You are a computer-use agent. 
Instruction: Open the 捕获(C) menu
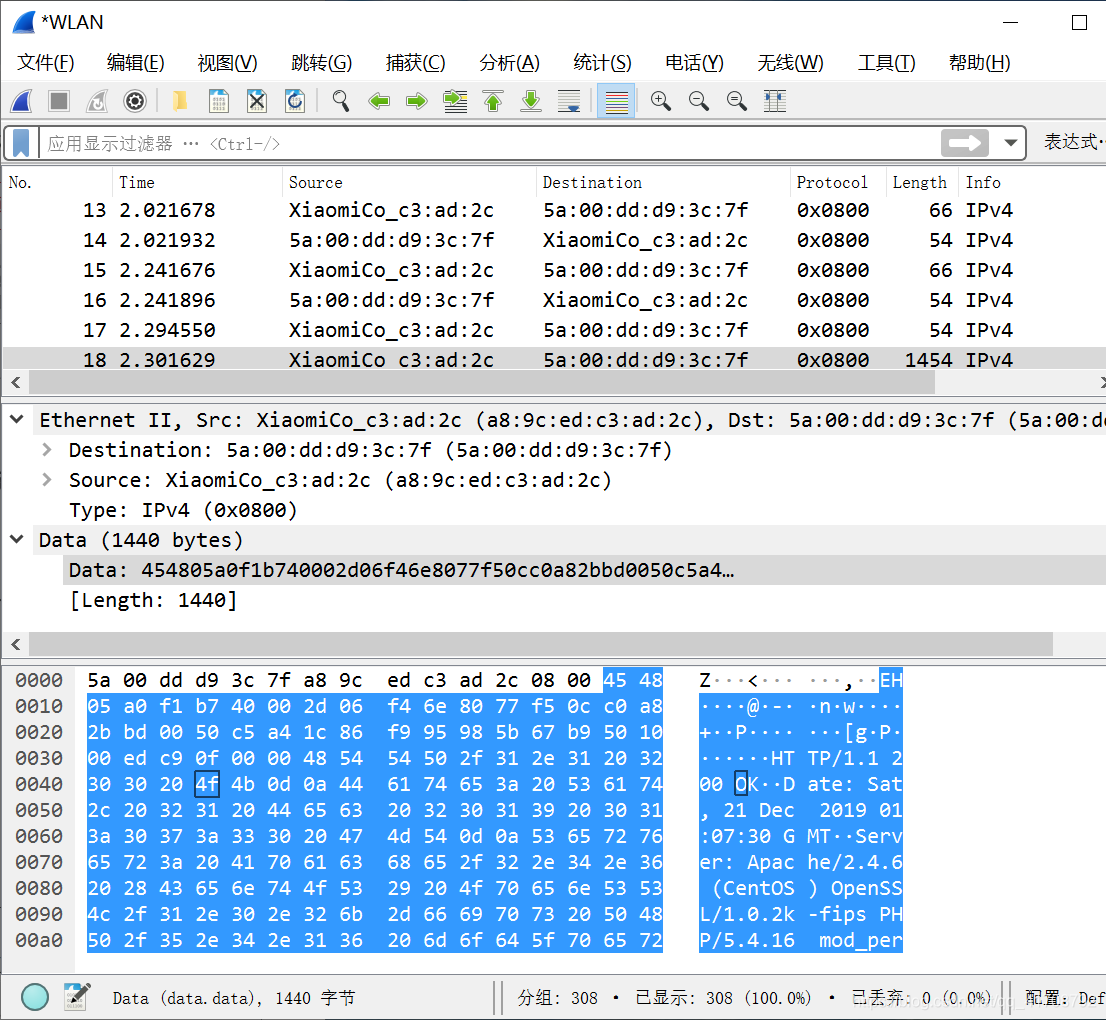tap(415, 63)
